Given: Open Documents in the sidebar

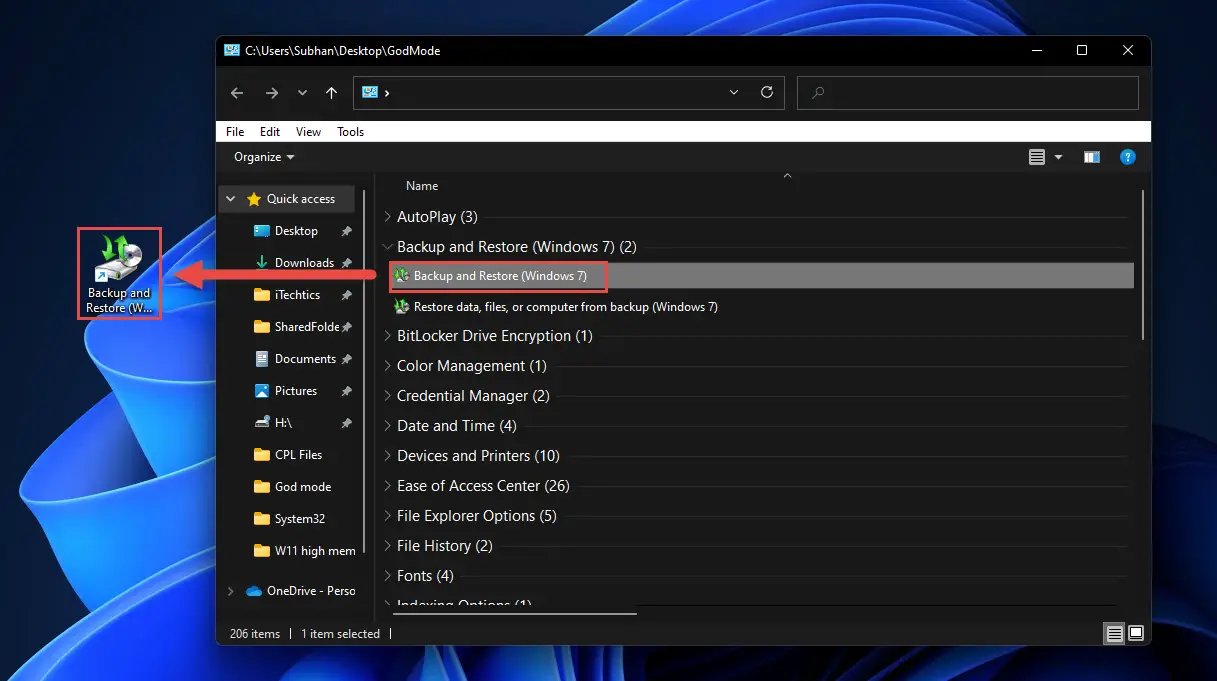Looking at the screenshot, I should pyautogui.click(x=304, y=359).
